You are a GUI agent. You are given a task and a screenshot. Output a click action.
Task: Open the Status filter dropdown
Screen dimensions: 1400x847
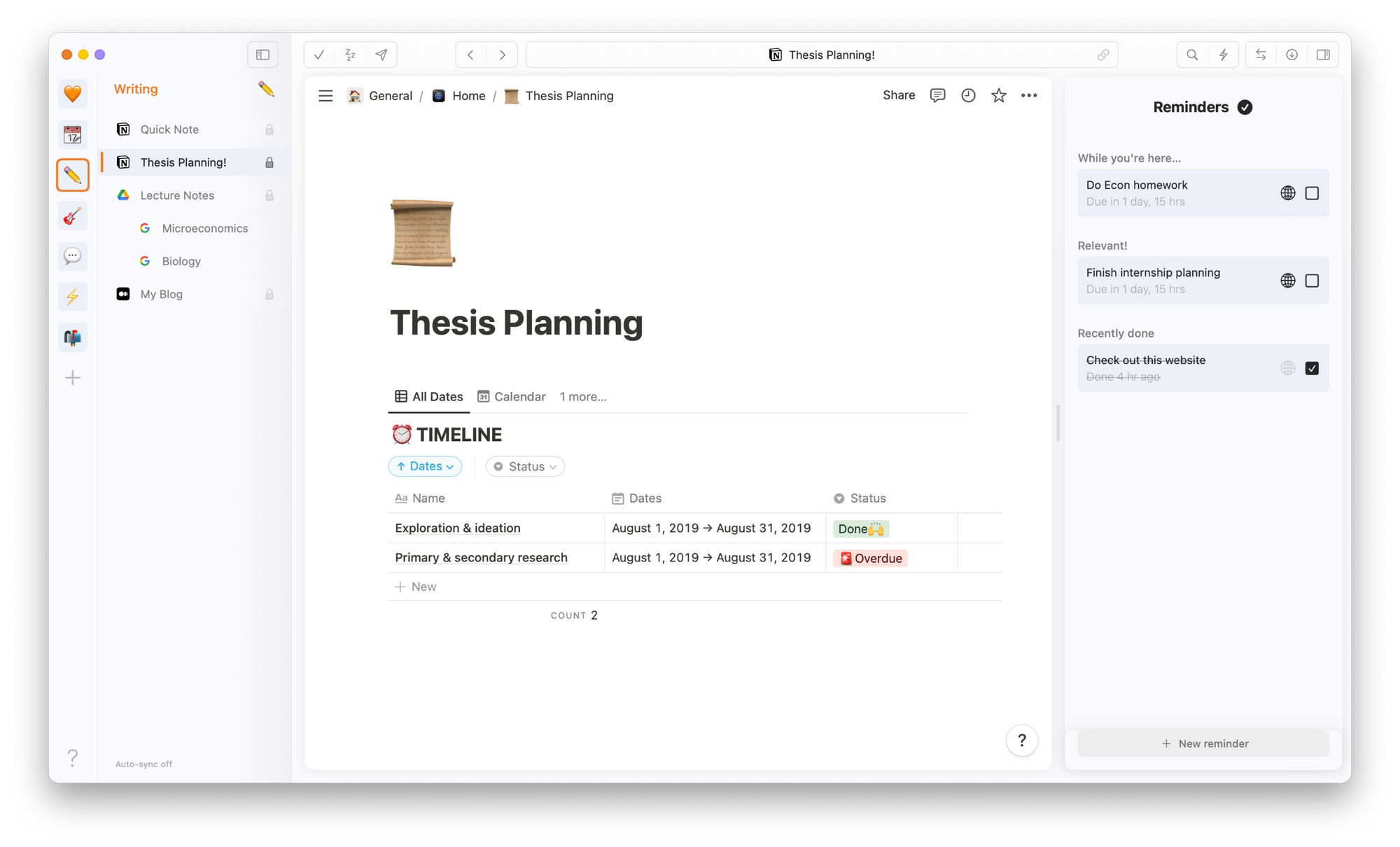525,467
